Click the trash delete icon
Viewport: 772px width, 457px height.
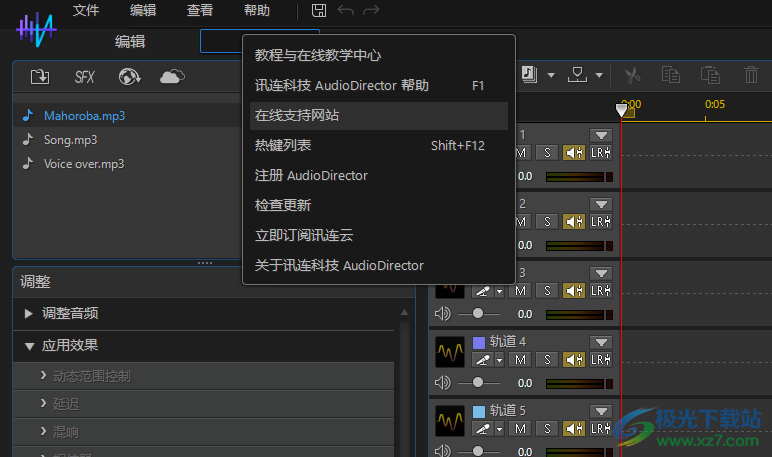tap(751, 75)
